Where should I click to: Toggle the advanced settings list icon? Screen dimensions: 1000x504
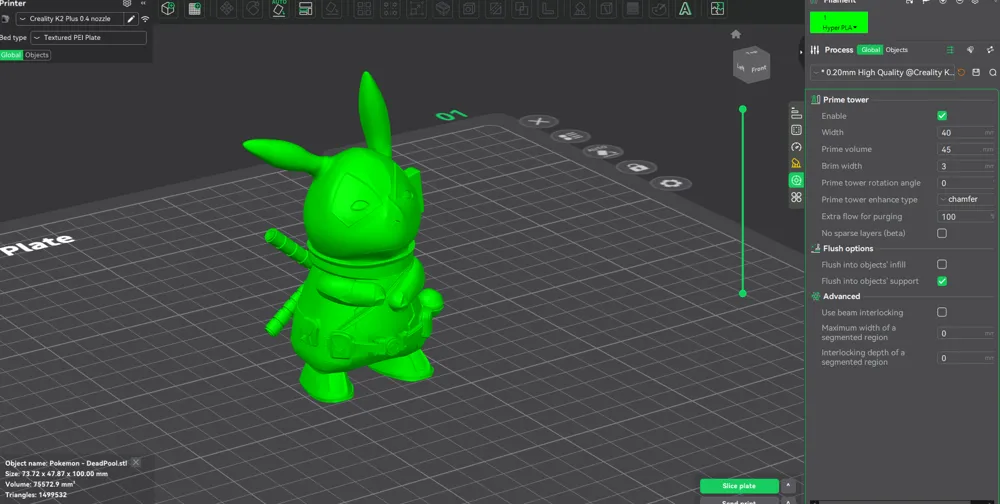[x=950, y=50]
